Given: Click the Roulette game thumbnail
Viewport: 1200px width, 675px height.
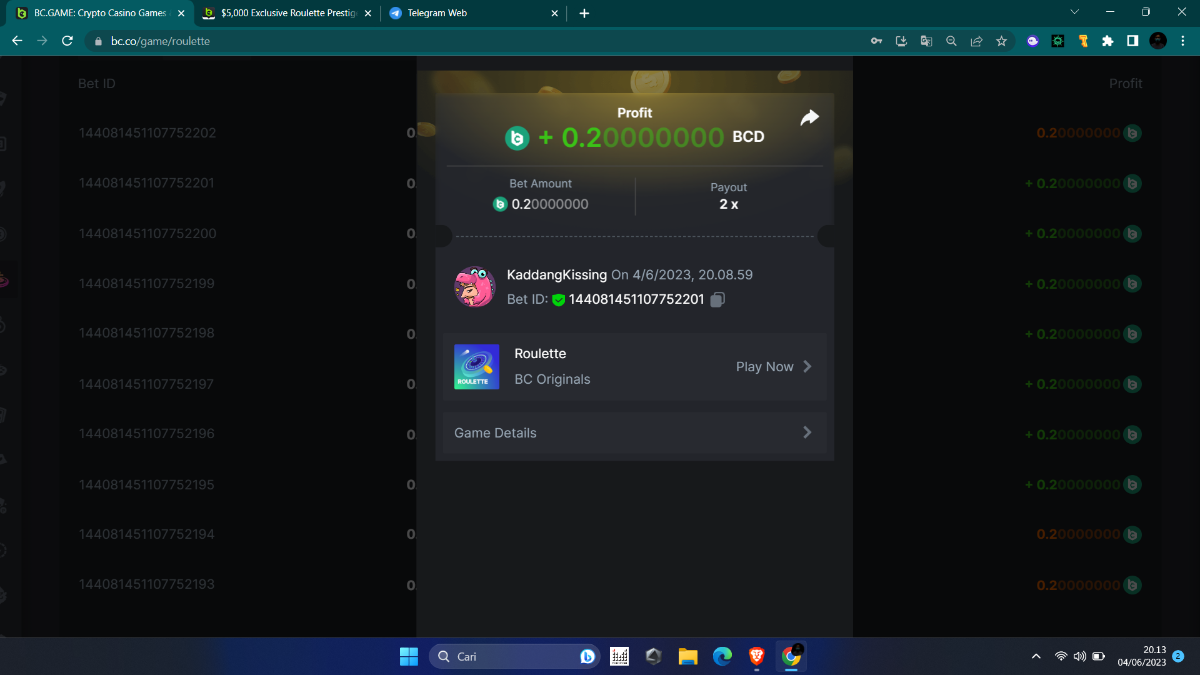Looking at the screenshot, I should pyautogui.click(x=476, y=367).
